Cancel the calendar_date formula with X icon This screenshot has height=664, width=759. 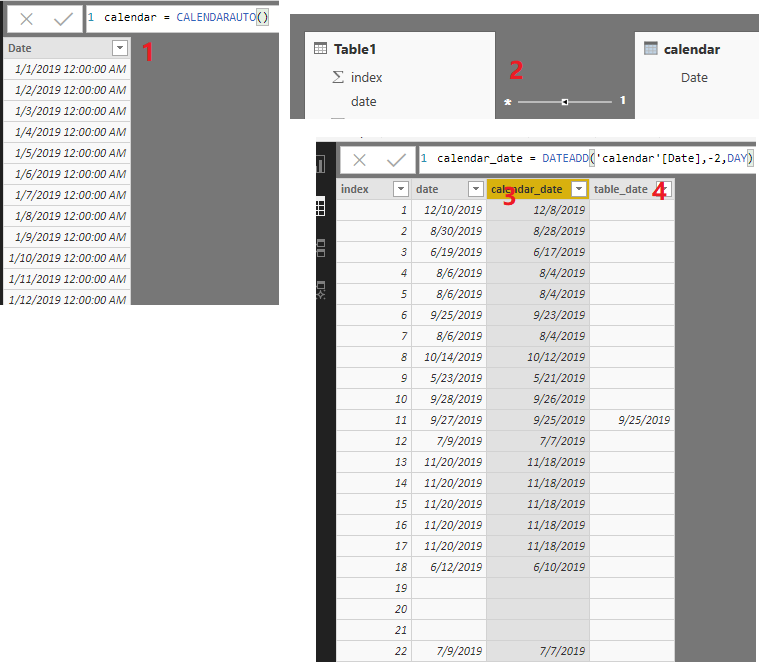(x=359, y=160)
